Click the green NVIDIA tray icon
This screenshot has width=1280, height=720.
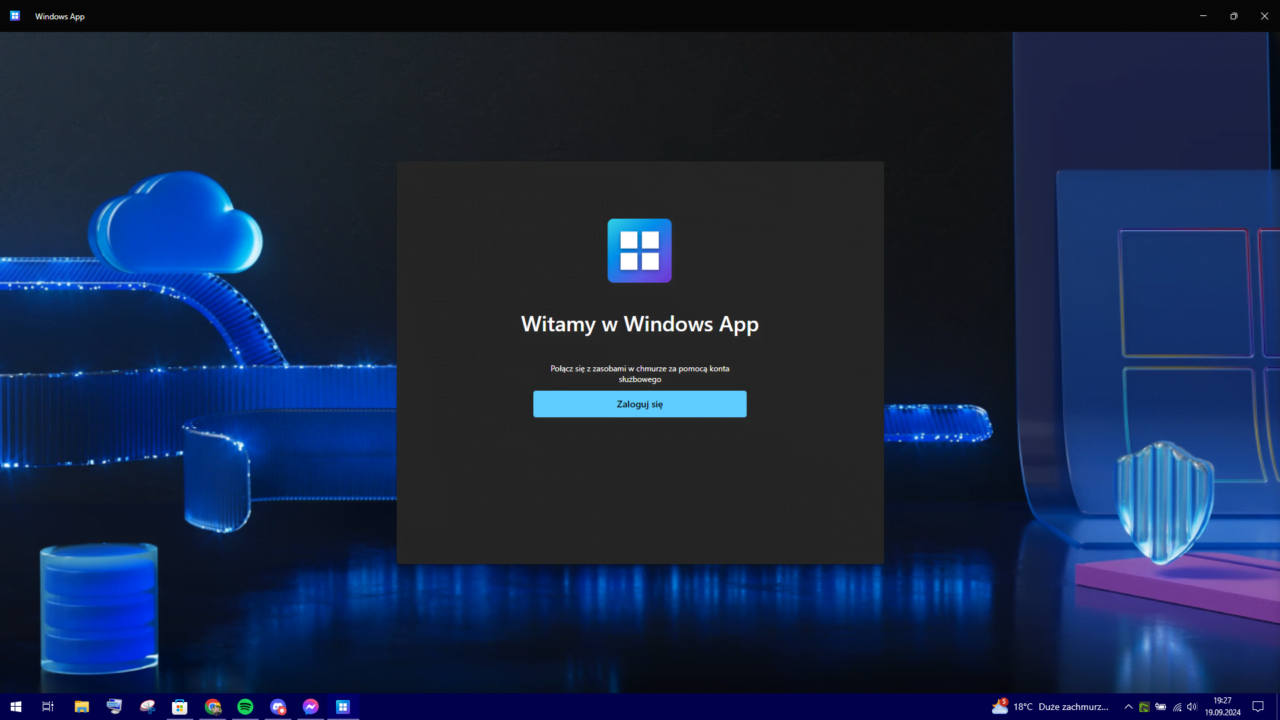[1144, 707]
